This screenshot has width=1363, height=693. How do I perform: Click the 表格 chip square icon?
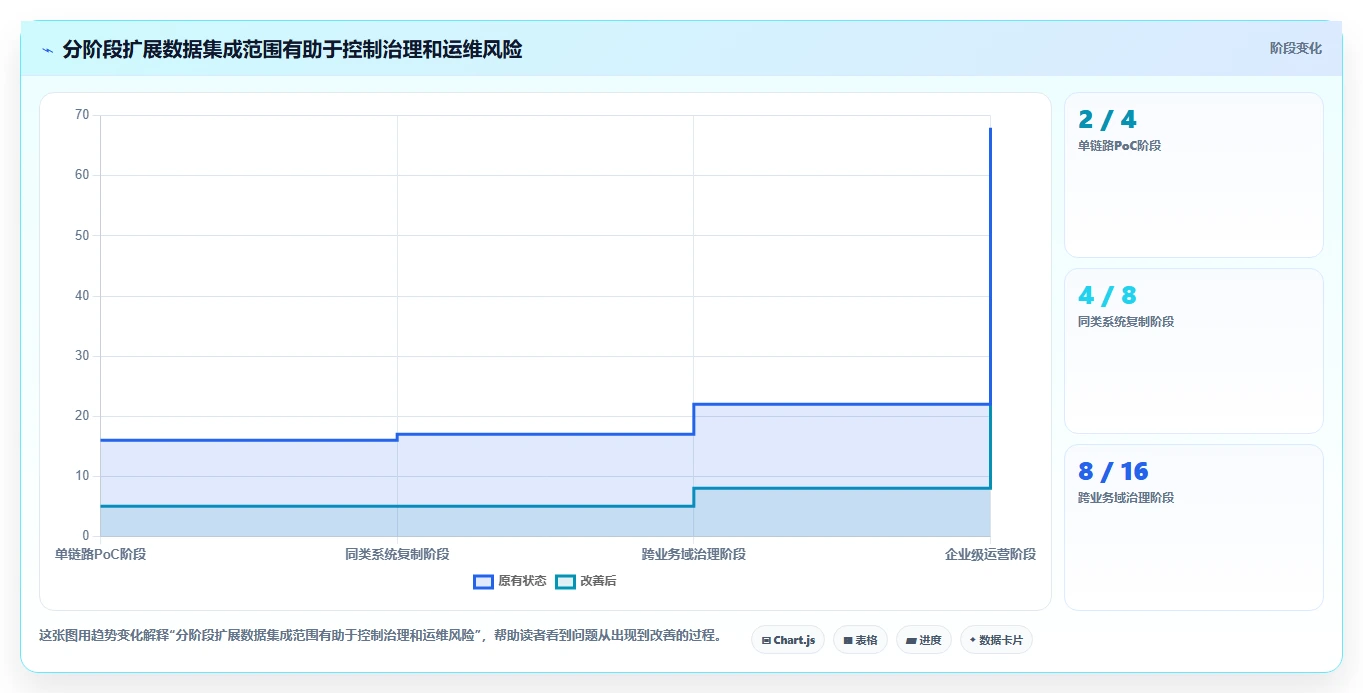(x=848, y=640)
